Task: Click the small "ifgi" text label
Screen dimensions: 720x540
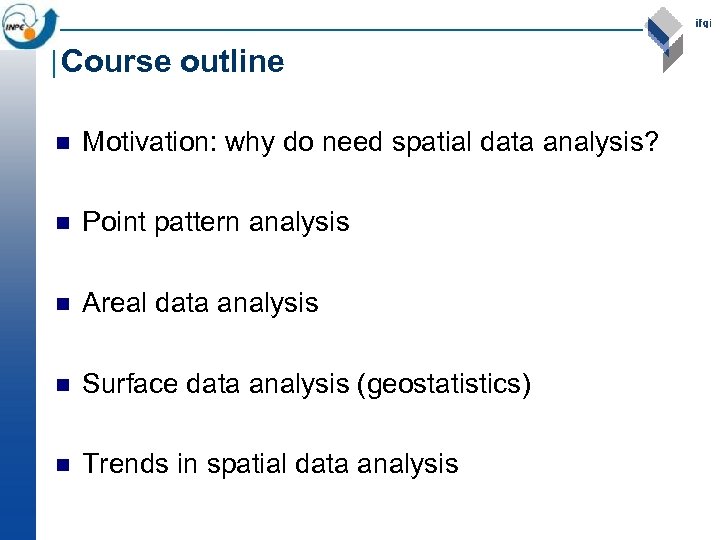Action: click(x=703, y=24)
